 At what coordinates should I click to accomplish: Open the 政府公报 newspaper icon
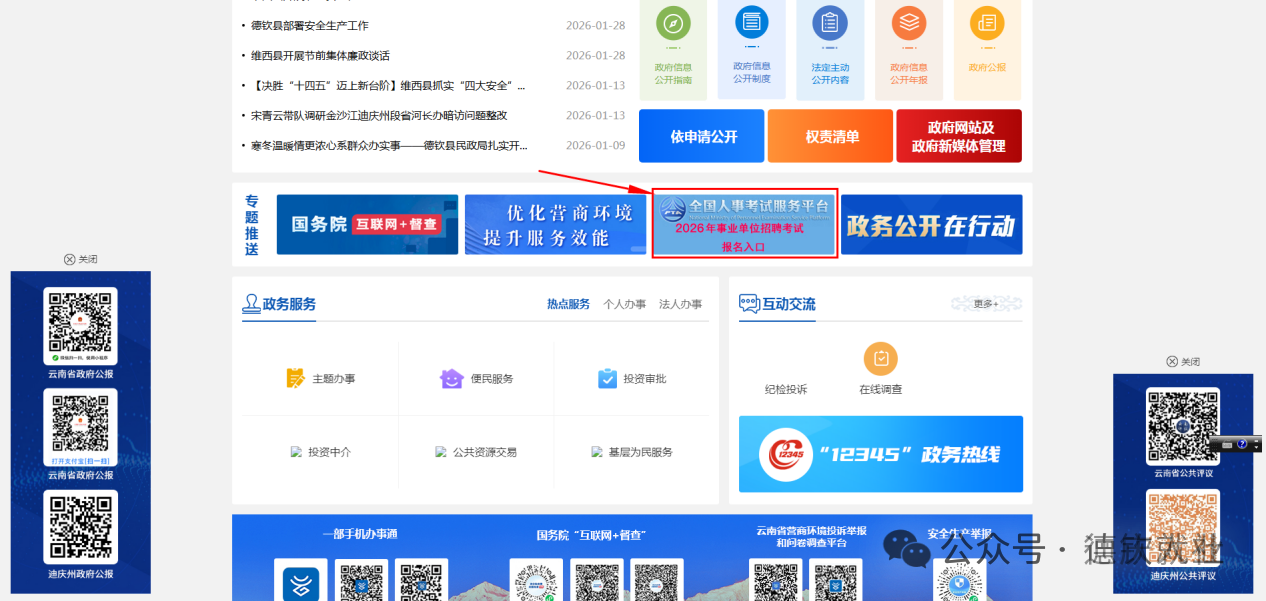pyautogui.click(x=987, y=22)
